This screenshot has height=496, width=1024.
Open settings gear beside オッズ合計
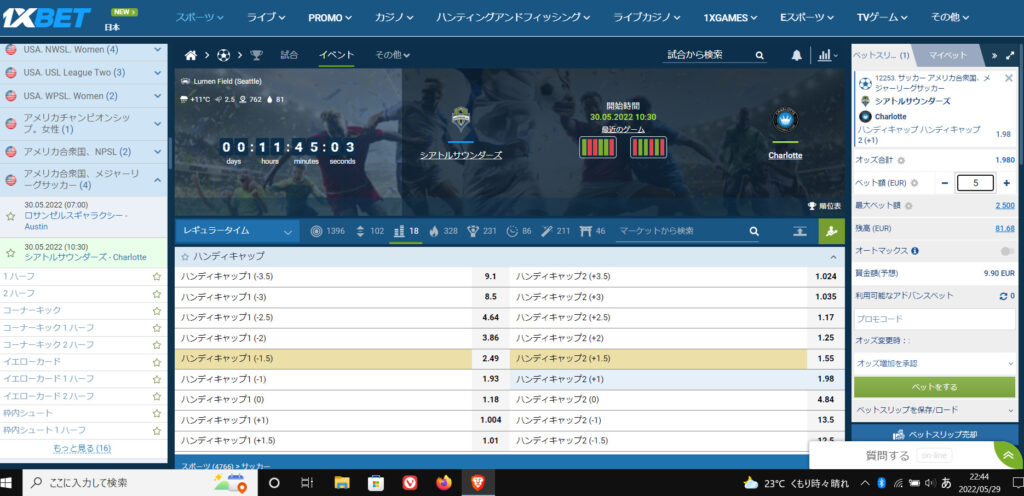click(901, 160)
